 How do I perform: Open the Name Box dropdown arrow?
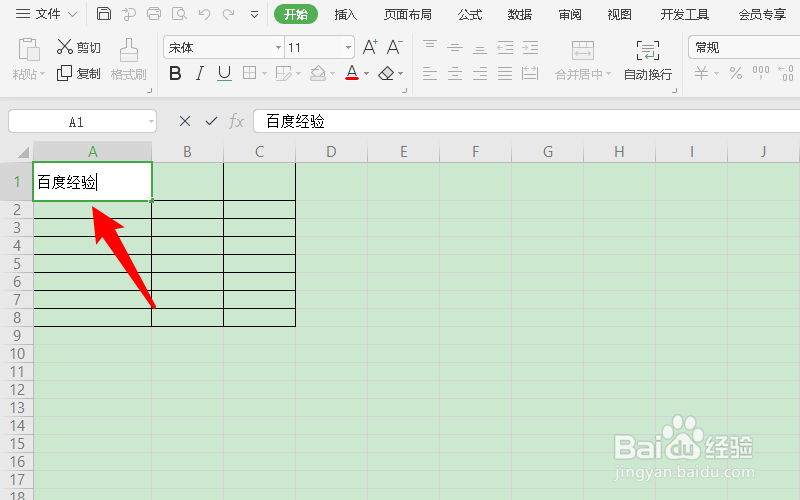click(151, 122)
